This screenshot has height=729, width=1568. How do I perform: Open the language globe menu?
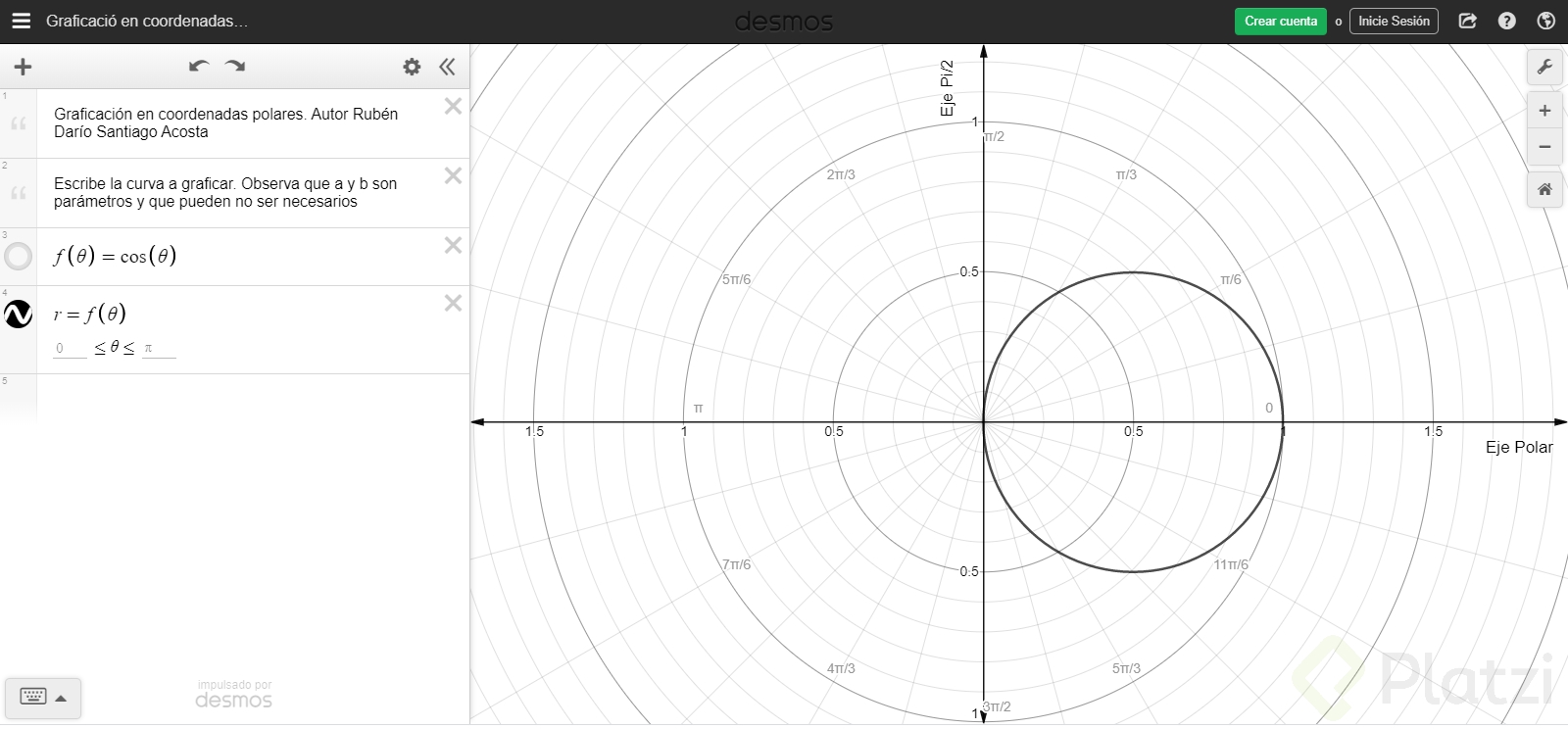pos(1546,21)
